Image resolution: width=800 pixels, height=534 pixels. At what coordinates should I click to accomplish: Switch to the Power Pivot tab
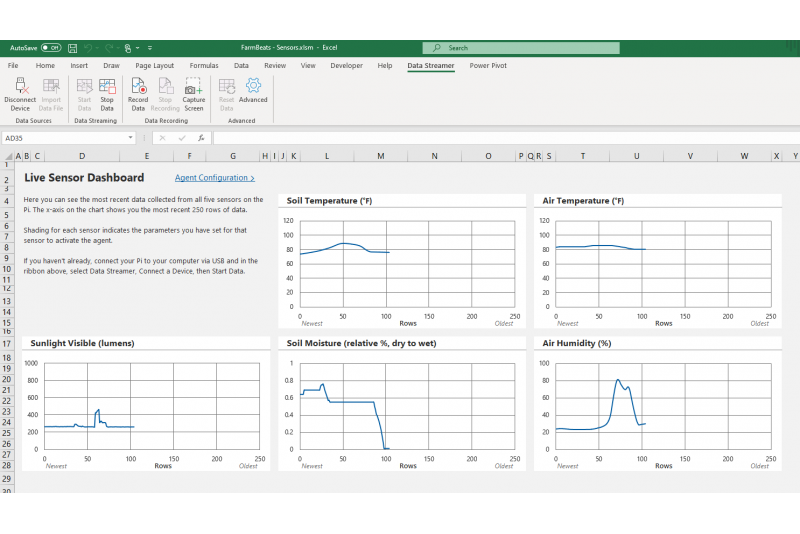(489, 66)
